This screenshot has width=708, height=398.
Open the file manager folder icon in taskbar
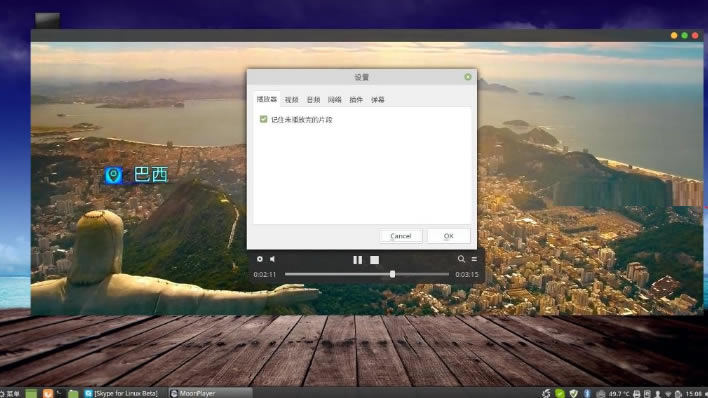[x=73, y=393]
